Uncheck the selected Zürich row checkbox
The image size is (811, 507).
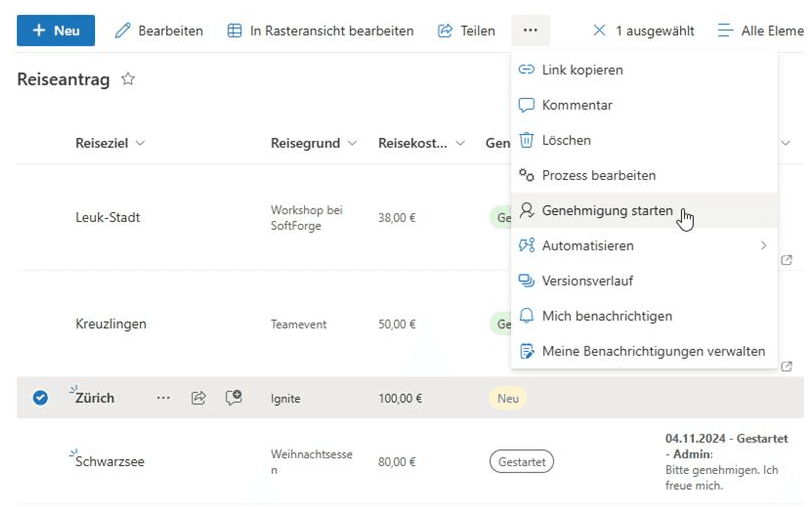coord(40,398)
